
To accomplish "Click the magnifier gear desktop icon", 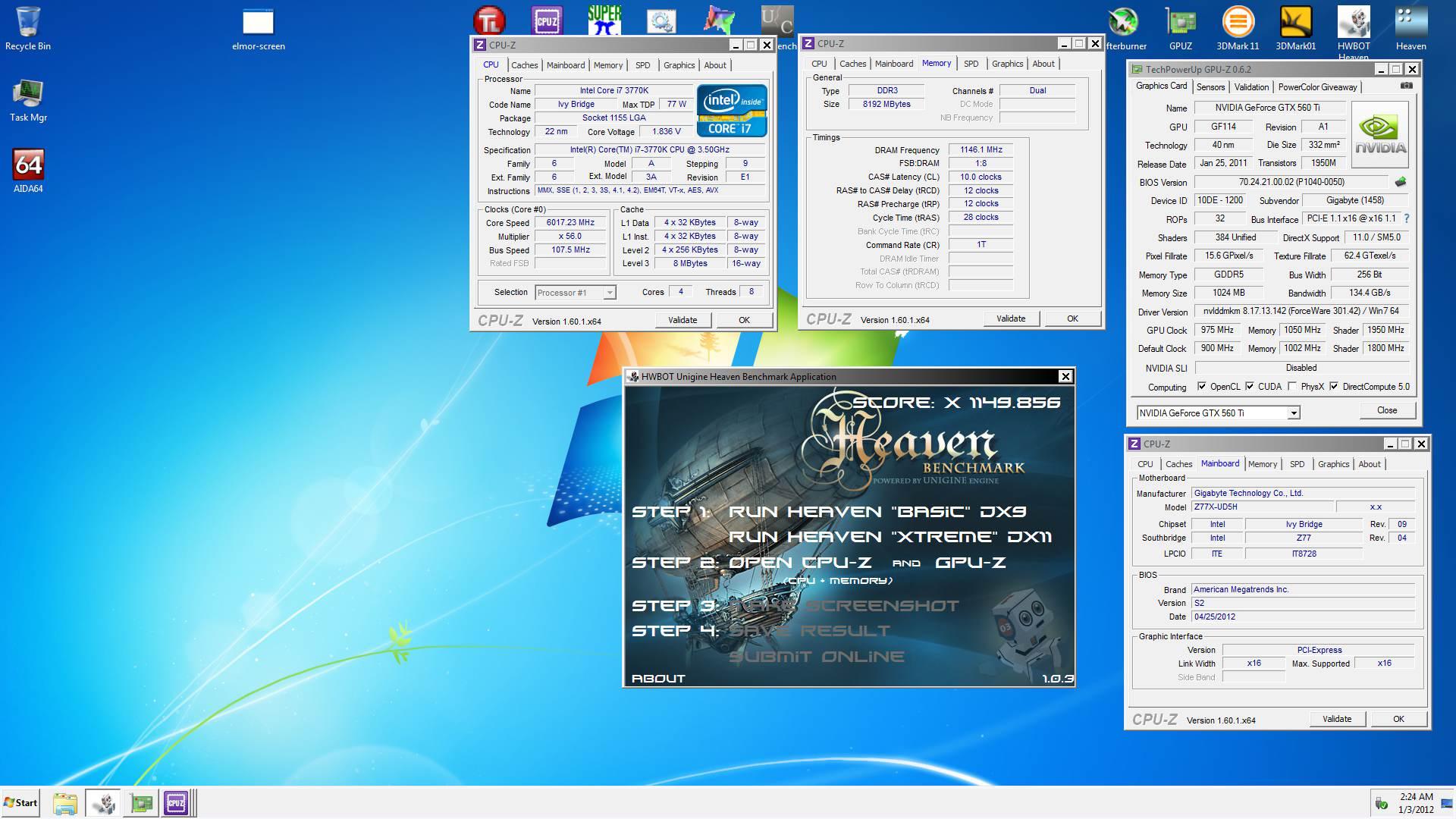I will click(x=661, y=20).
